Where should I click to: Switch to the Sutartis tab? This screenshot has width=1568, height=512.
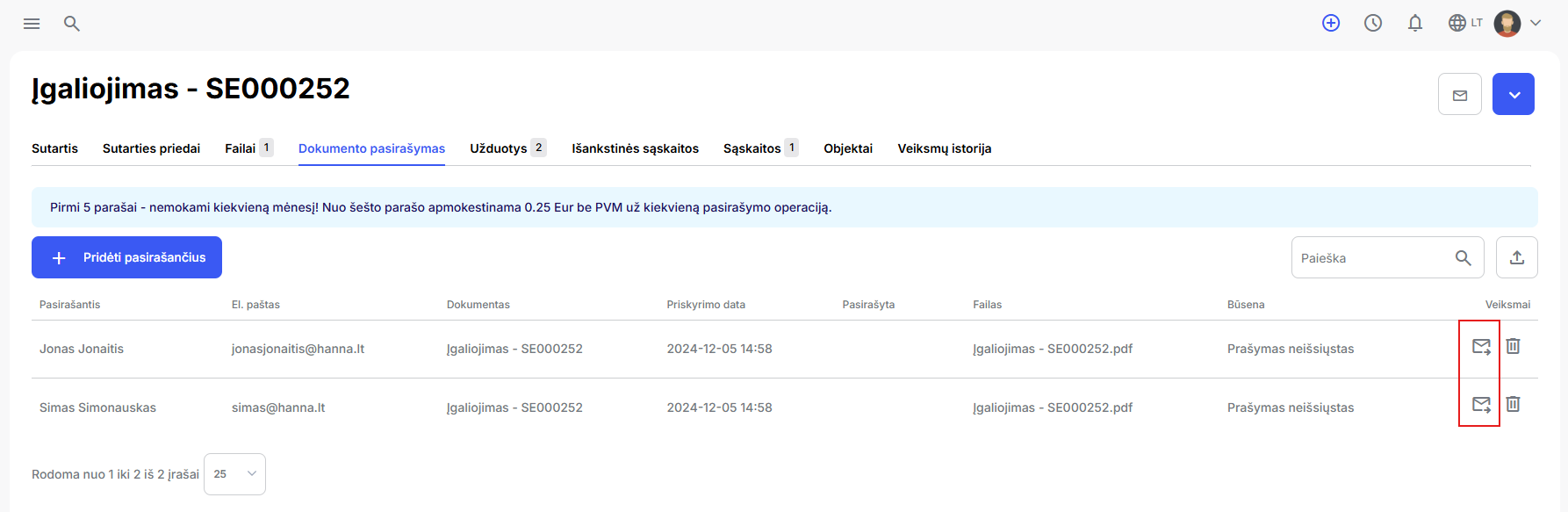54,148
